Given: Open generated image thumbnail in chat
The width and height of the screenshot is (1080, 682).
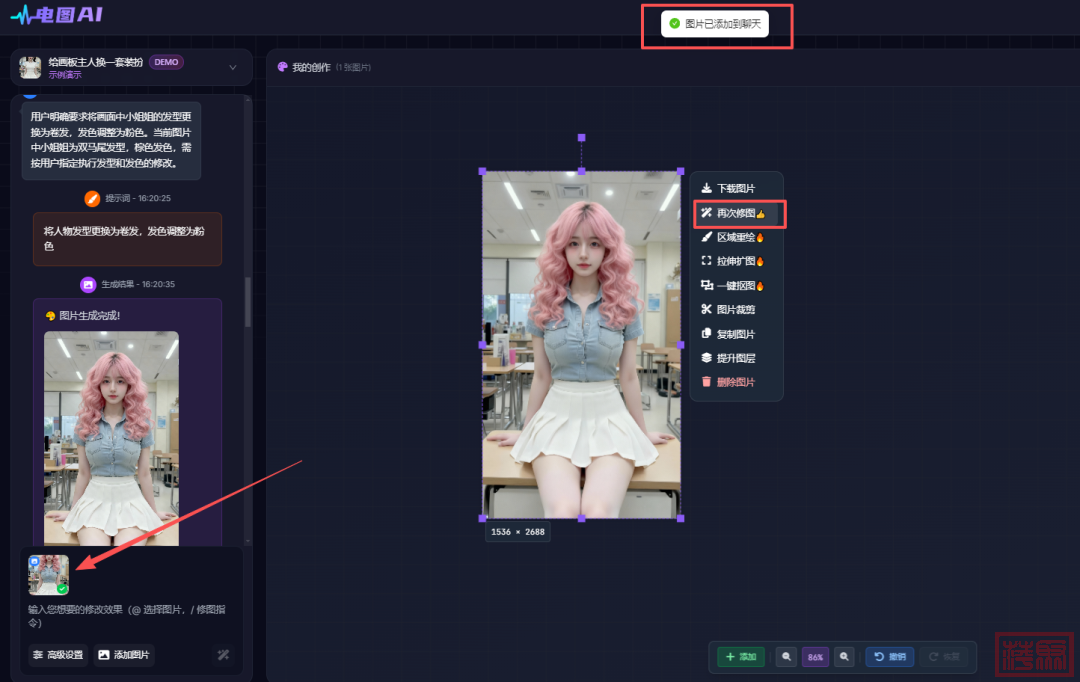Looking at the screenshot, I should [x=111, y=435].
